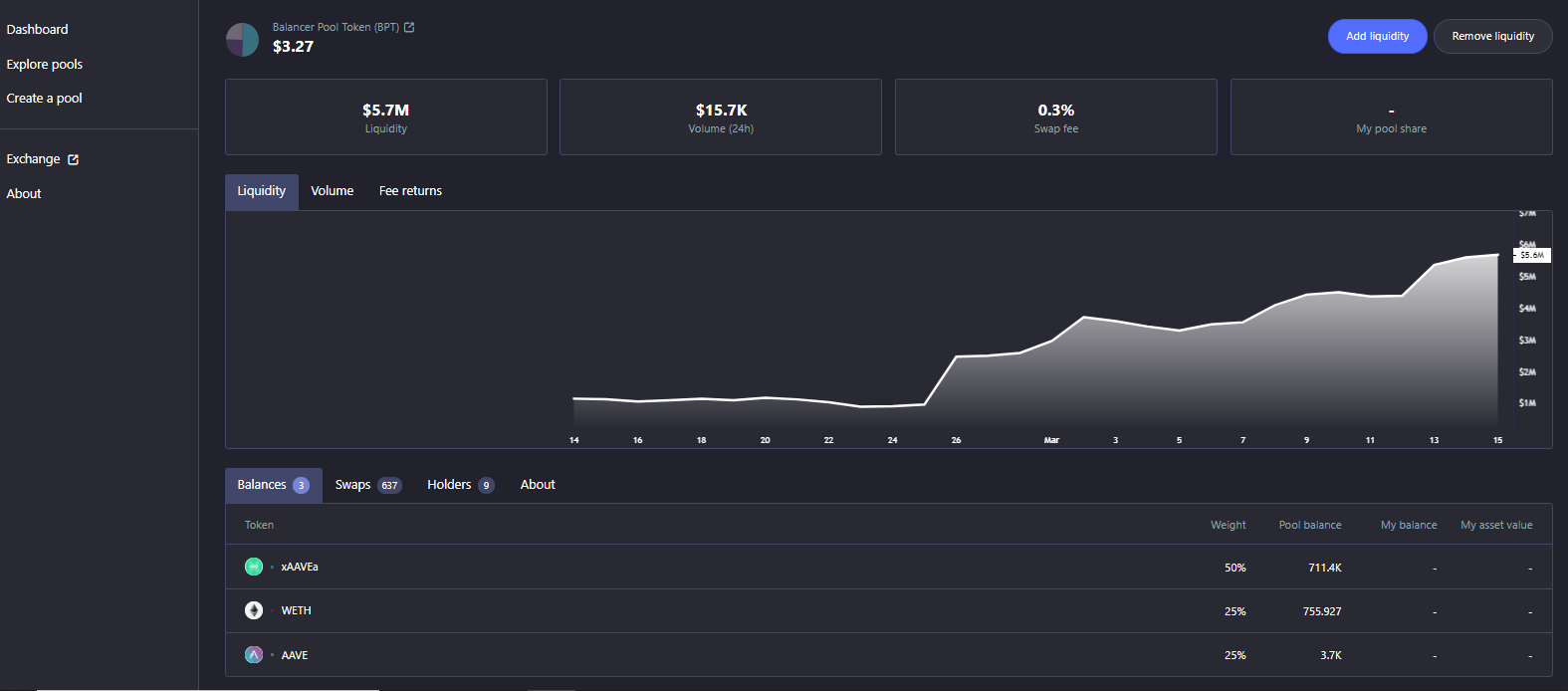Click the WETH token icon
Image resolution: width=1568 pixels, height=691 pixels.
[254, 610]
